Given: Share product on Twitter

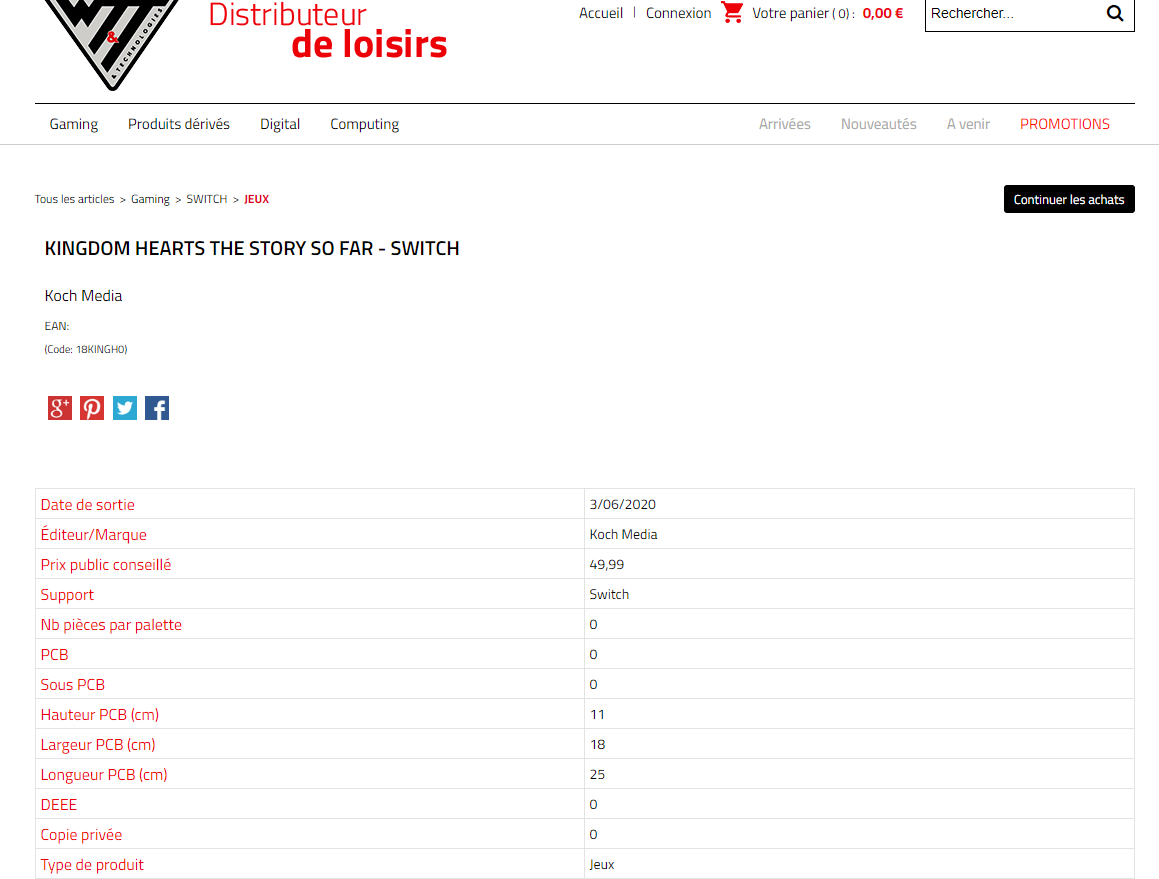Looking at the screenshot, I should (x=125, y=408).
